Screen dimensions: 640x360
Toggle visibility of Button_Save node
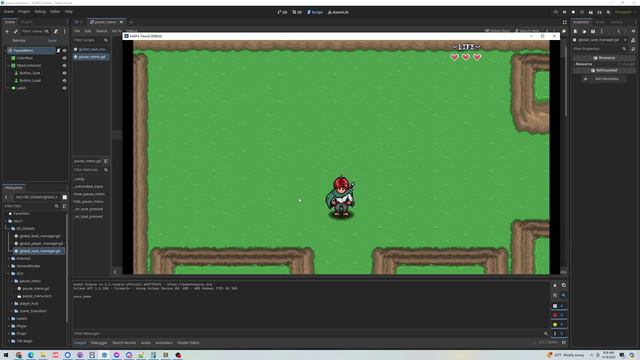64,73
